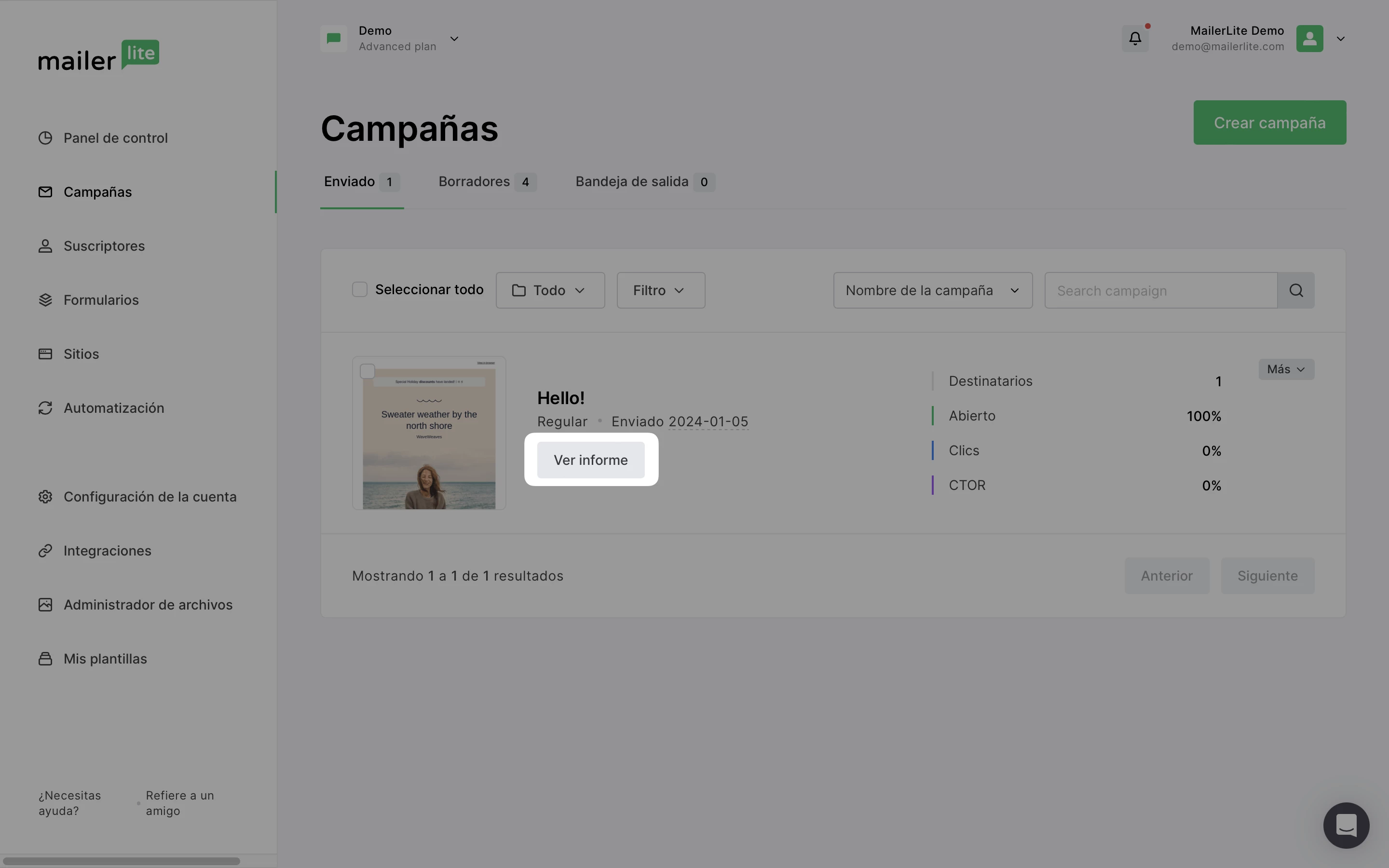Click the Ver informe button
Viewport: 1389px width, 868px height.
pyautogui.click(x=591, y=460)
